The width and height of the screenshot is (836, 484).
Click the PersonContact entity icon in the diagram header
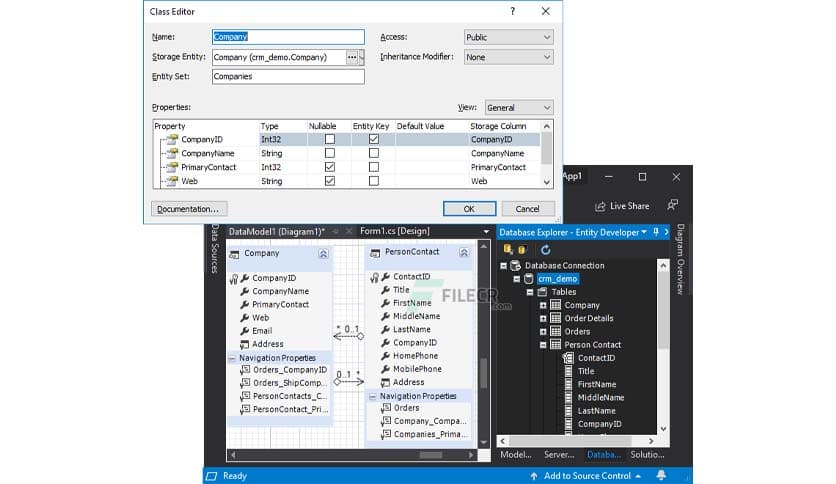tap(375, 252)
